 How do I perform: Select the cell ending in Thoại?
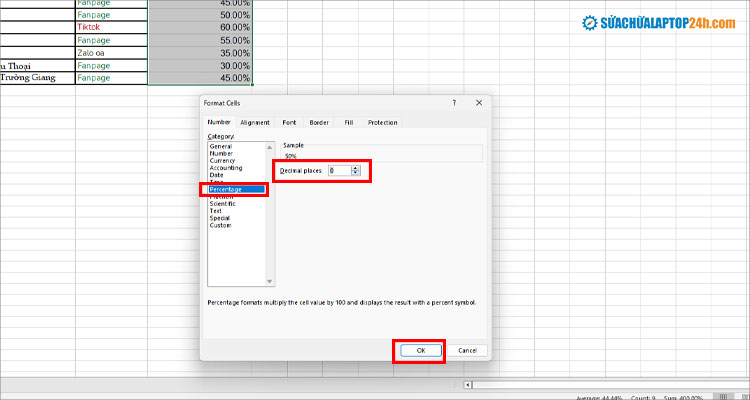point(37,66)
